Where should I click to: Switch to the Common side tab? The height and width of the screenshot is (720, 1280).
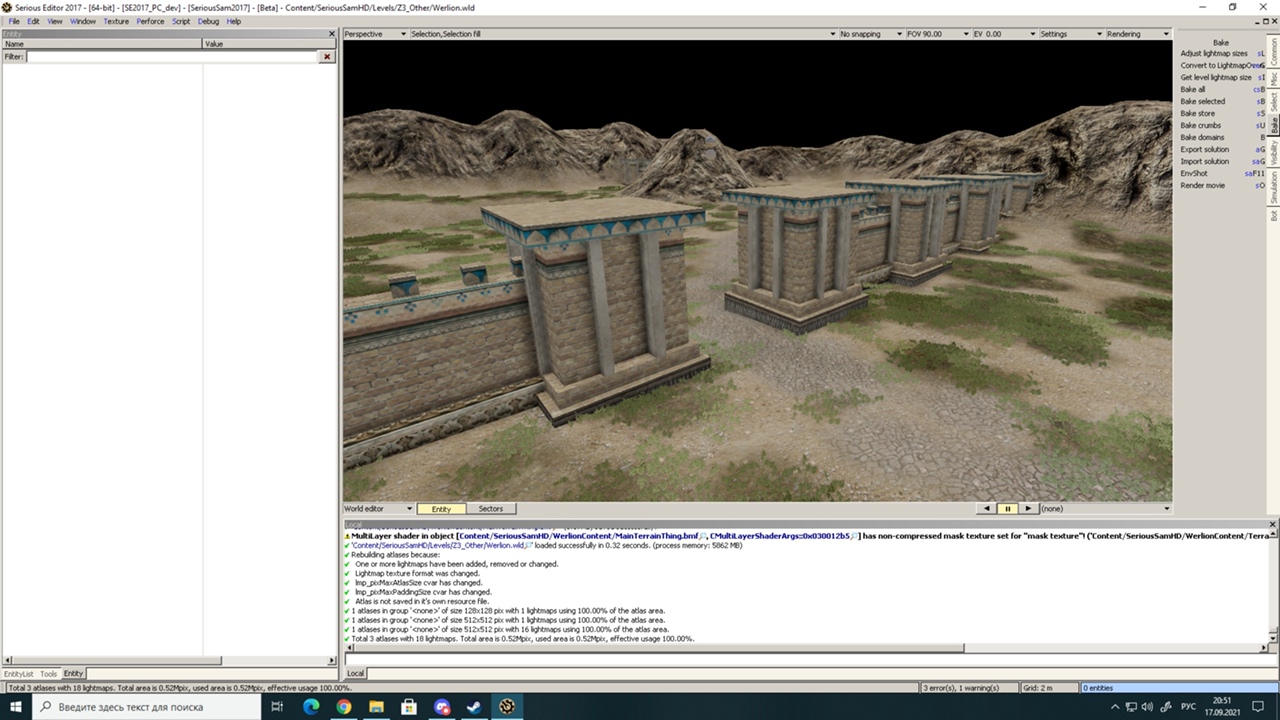(1274, 52)
